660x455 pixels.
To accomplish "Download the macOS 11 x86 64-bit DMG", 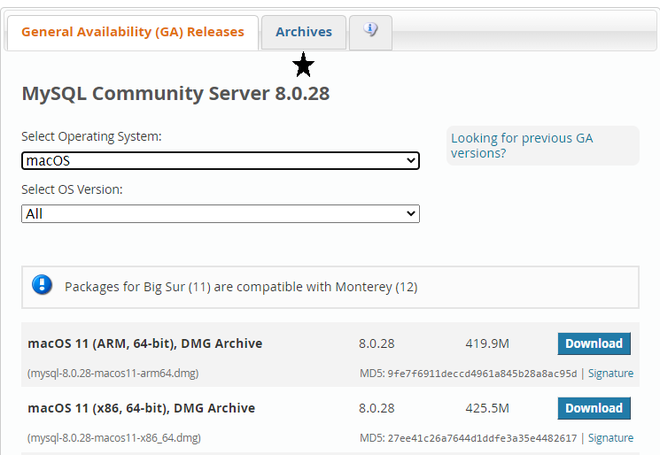I will coord(594,408).
